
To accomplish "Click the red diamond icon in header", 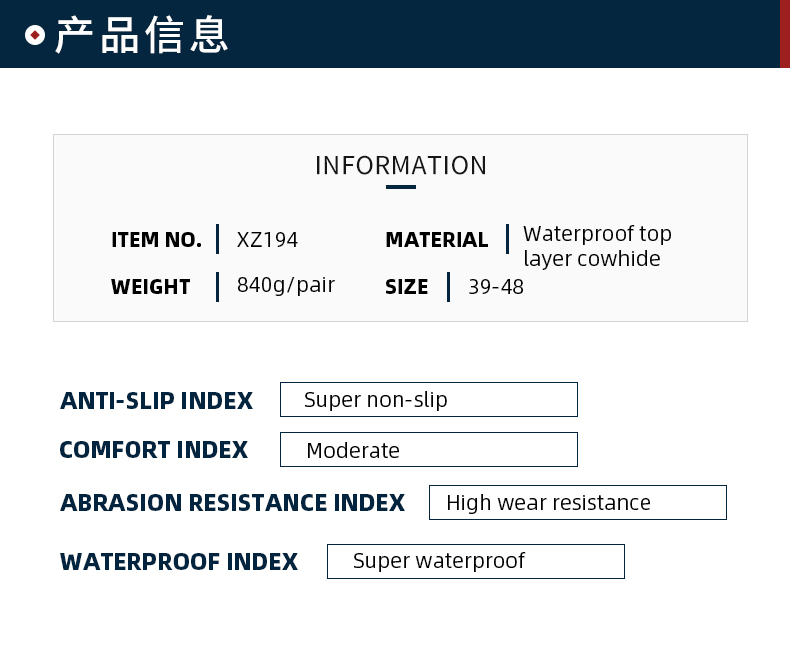I will (35, 36).
